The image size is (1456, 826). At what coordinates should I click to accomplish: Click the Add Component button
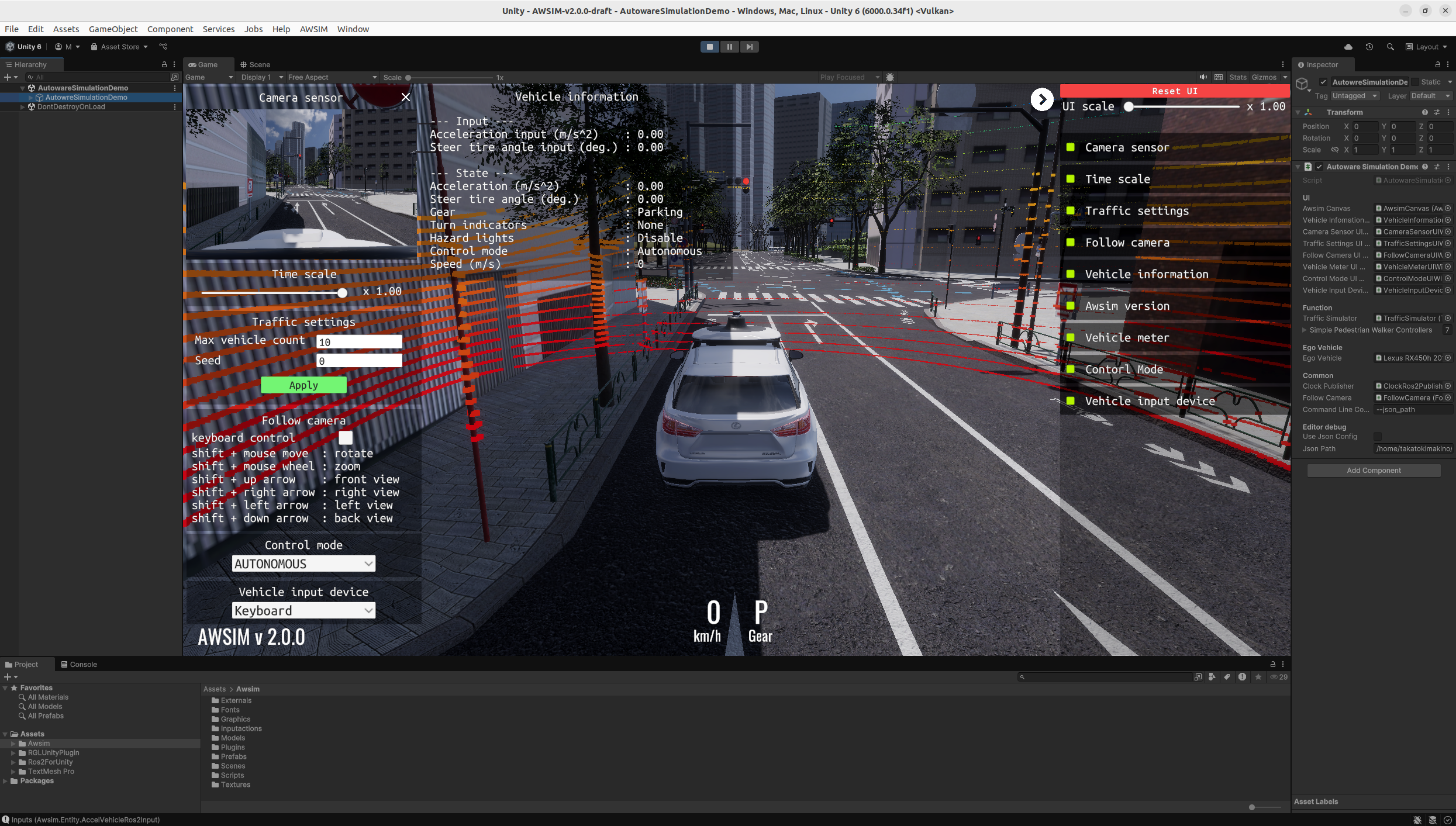1374,471
